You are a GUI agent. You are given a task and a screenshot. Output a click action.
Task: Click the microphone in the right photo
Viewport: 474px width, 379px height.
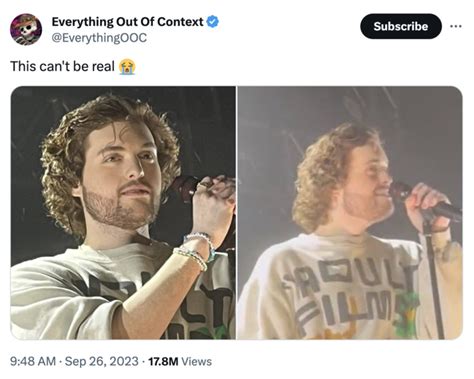coord(425,202)
